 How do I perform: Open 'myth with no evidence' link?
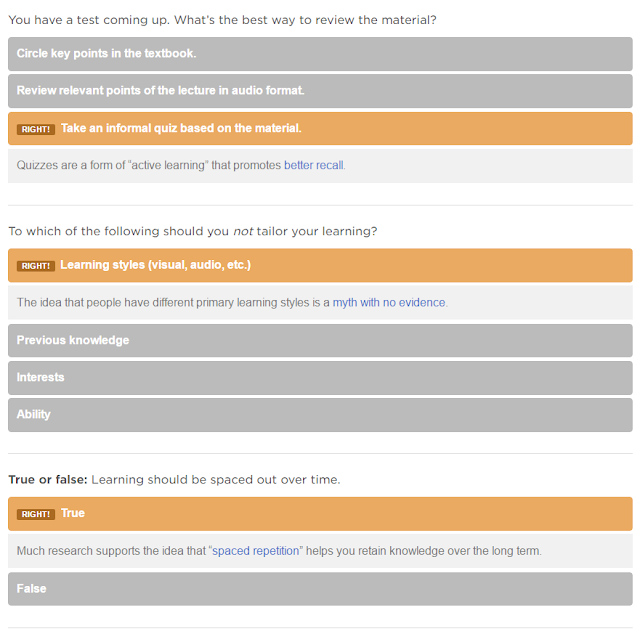coord(389,303)
